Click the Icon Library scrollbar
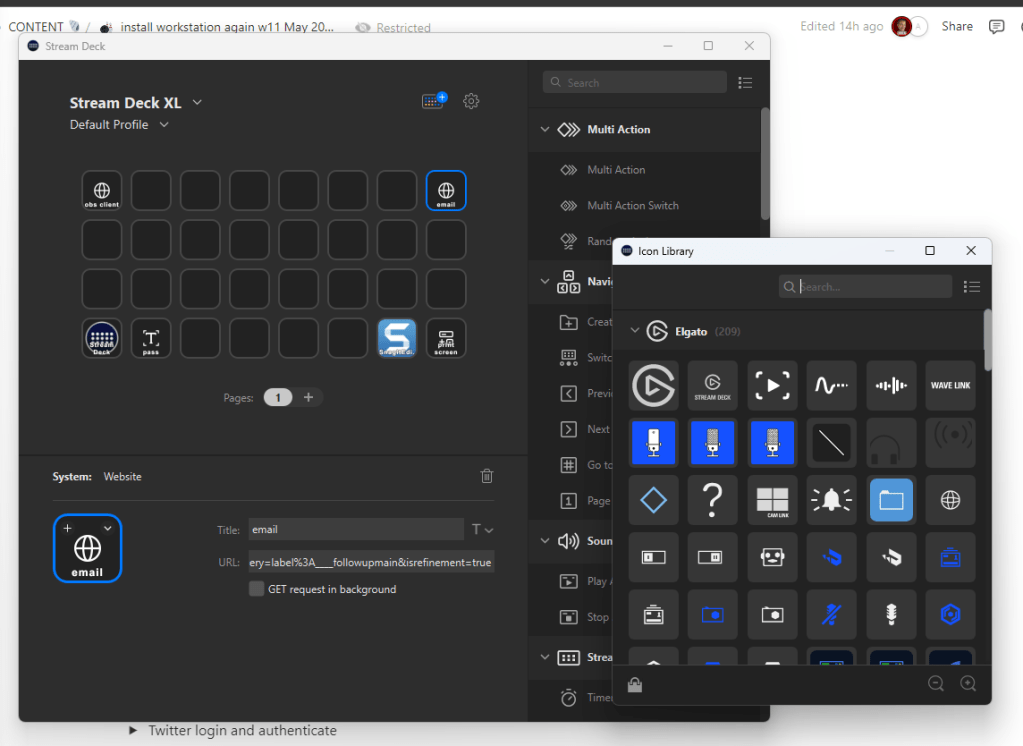Image resolution: width=1023 pixels, height=746 pixels. (988, 339)
